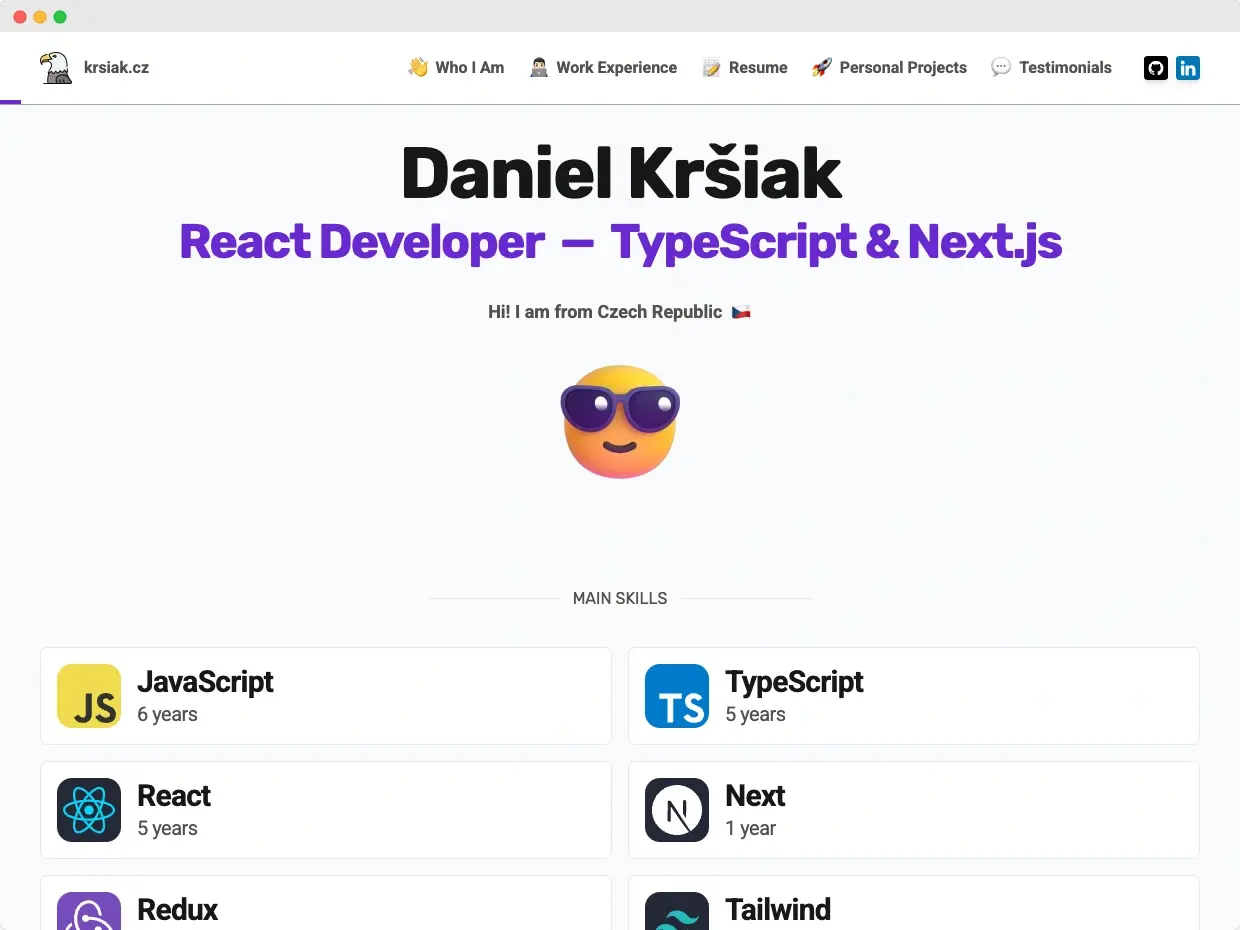
Task: Click the '1 year' Next experience text
Action: (x=750, y=829)
